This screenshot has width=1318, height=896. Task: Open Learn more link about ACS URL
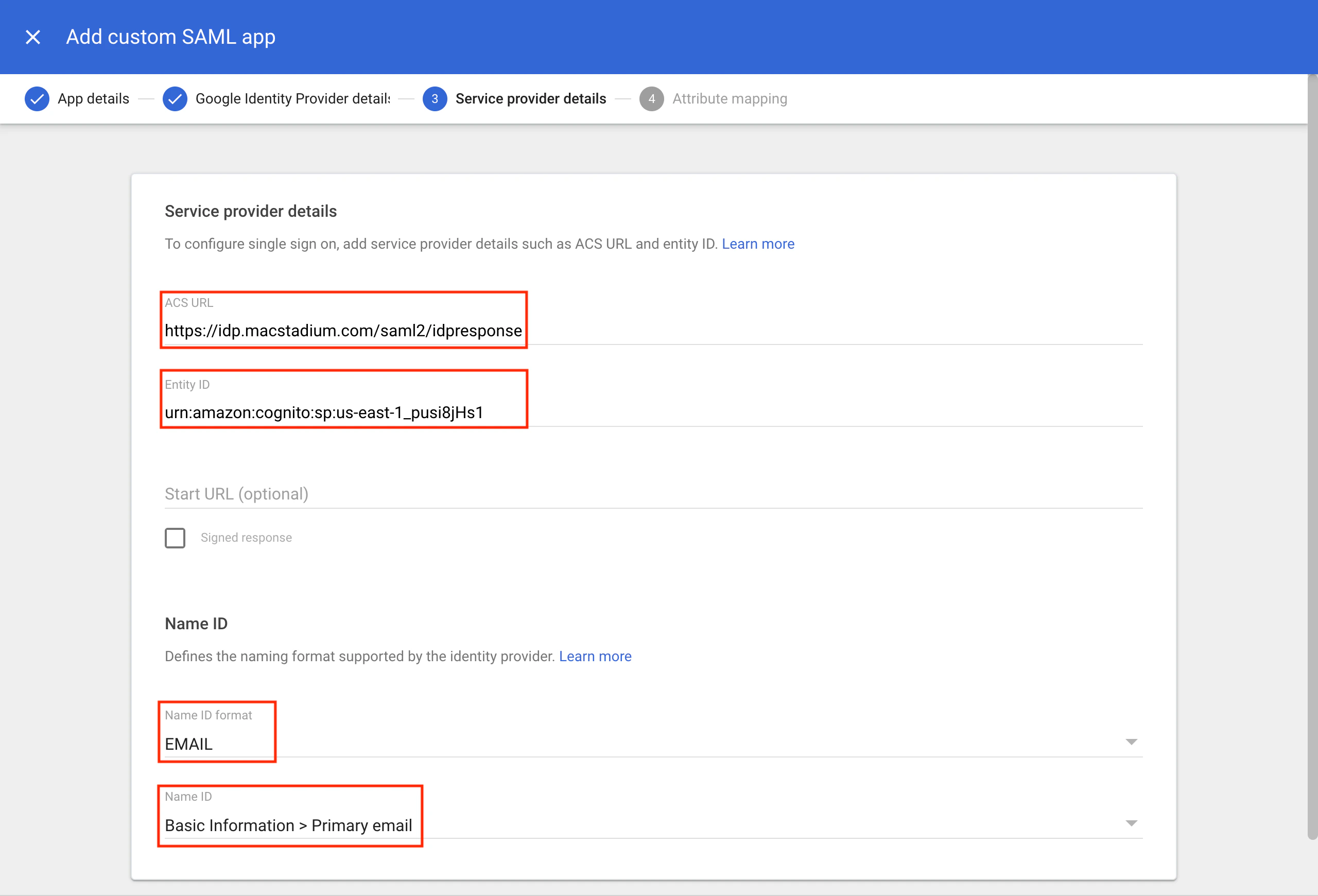(x=758, y=244)
